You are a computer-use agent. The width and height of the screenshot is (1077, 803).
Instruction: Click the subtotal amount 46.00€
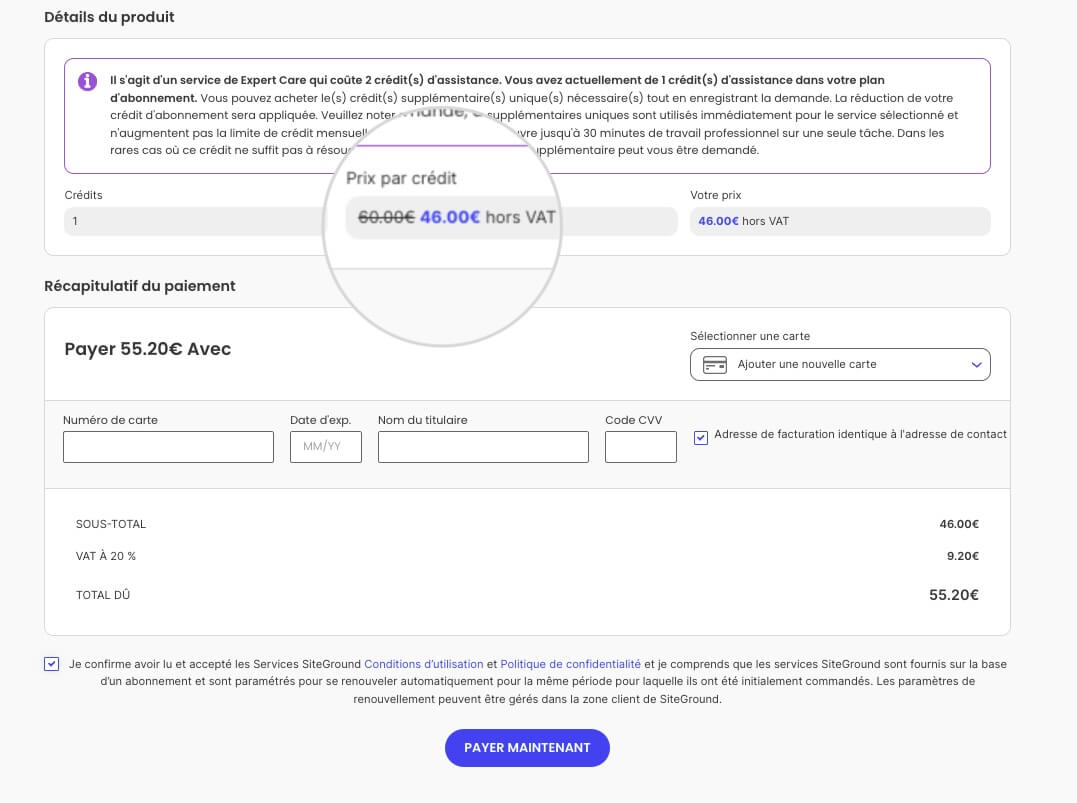coord(959,524)
